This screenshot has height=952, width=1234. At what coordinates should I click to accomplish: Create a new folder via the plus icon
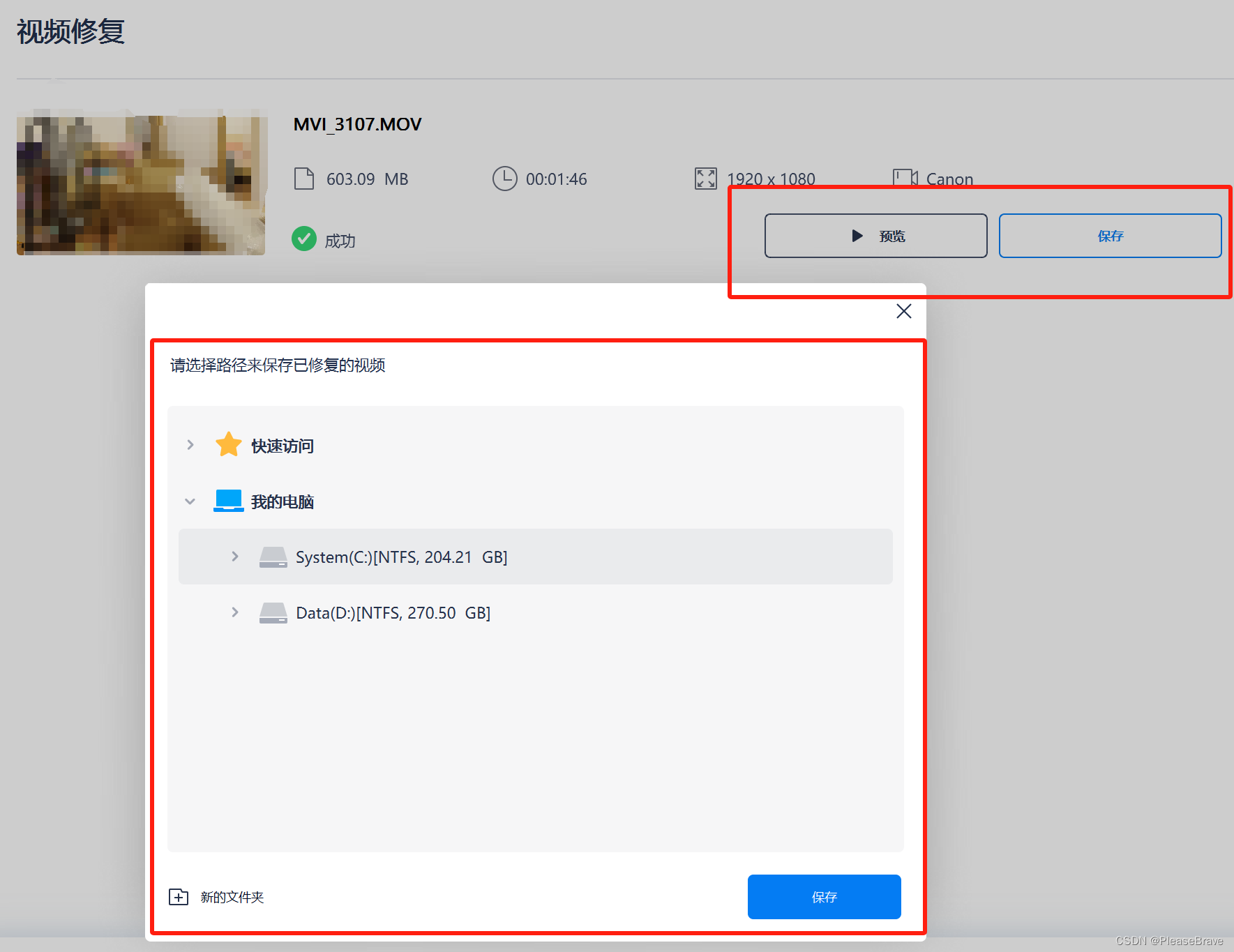tap(179, 897)
